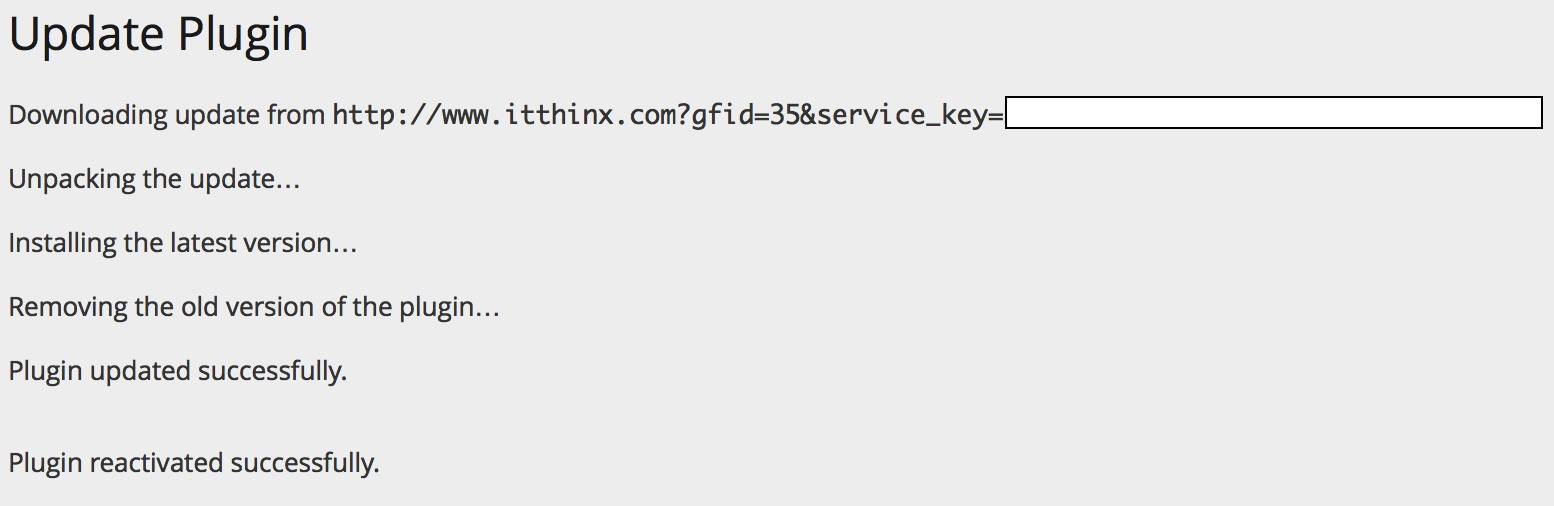Click the 'Installing the latest version…' line
1554x506 pixels.
[x=183, y=243]
